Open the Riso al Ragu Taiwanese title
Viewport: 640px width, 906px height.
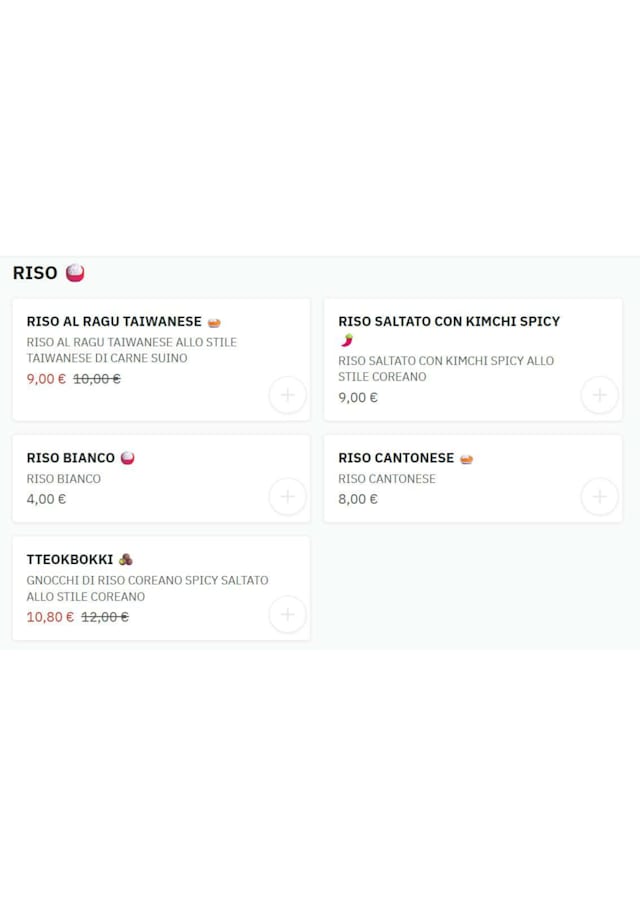click(x=114, y=322)
